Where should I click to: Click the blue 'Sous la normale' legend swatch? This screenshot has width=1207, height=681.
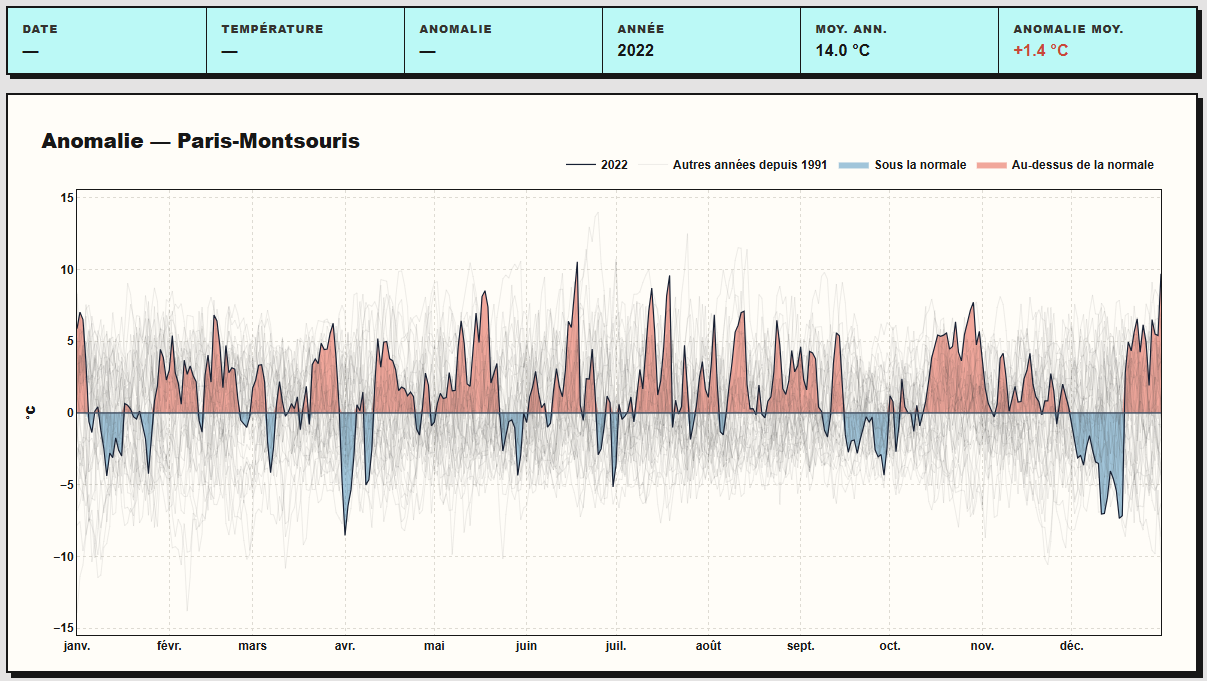coord(852,165)
